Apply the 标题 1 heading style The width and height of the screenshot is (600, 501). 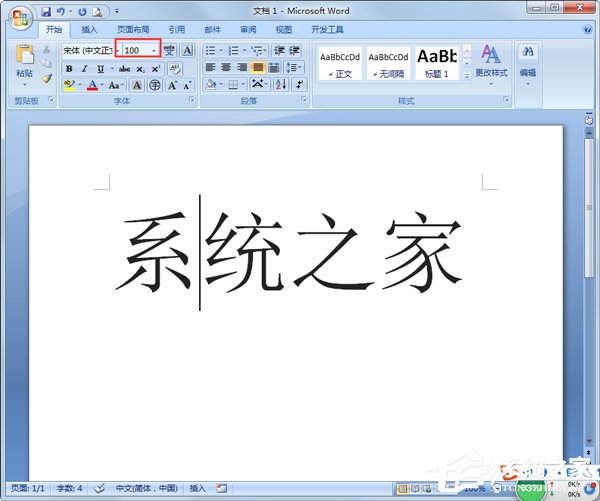pos(436,62)
